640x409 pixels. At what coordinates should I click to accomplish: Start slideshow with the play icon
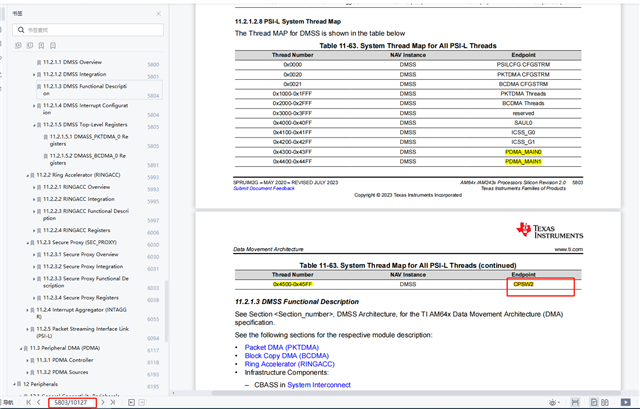(x=625, y=402)
